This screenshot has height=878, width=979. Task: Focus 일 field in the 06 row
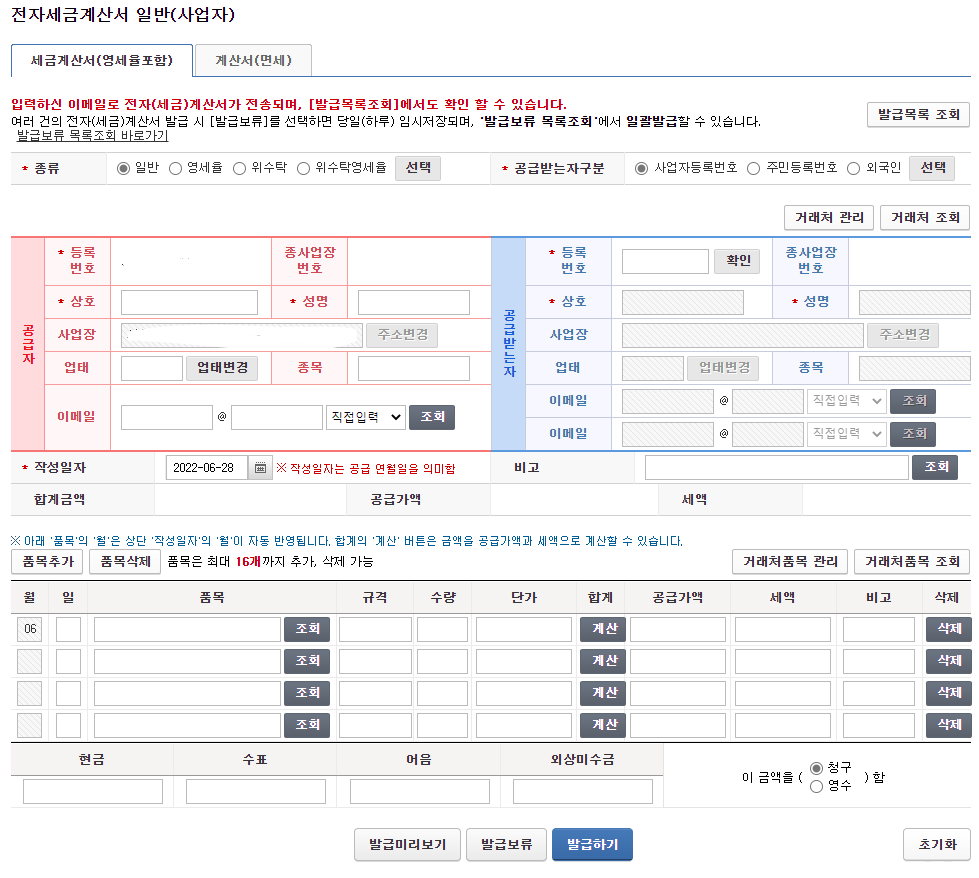pos(69,629)
